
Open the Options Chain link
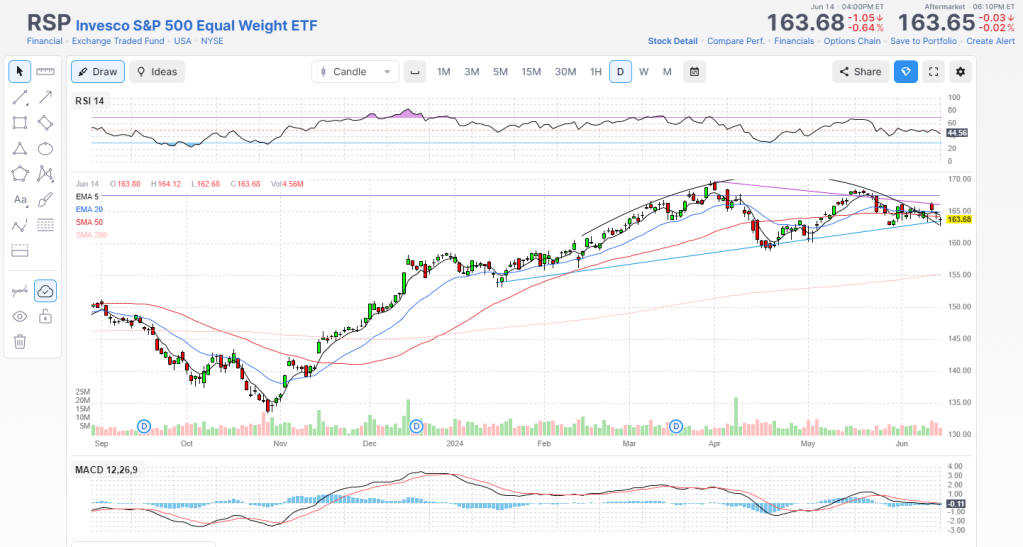(x=852, y=41)
